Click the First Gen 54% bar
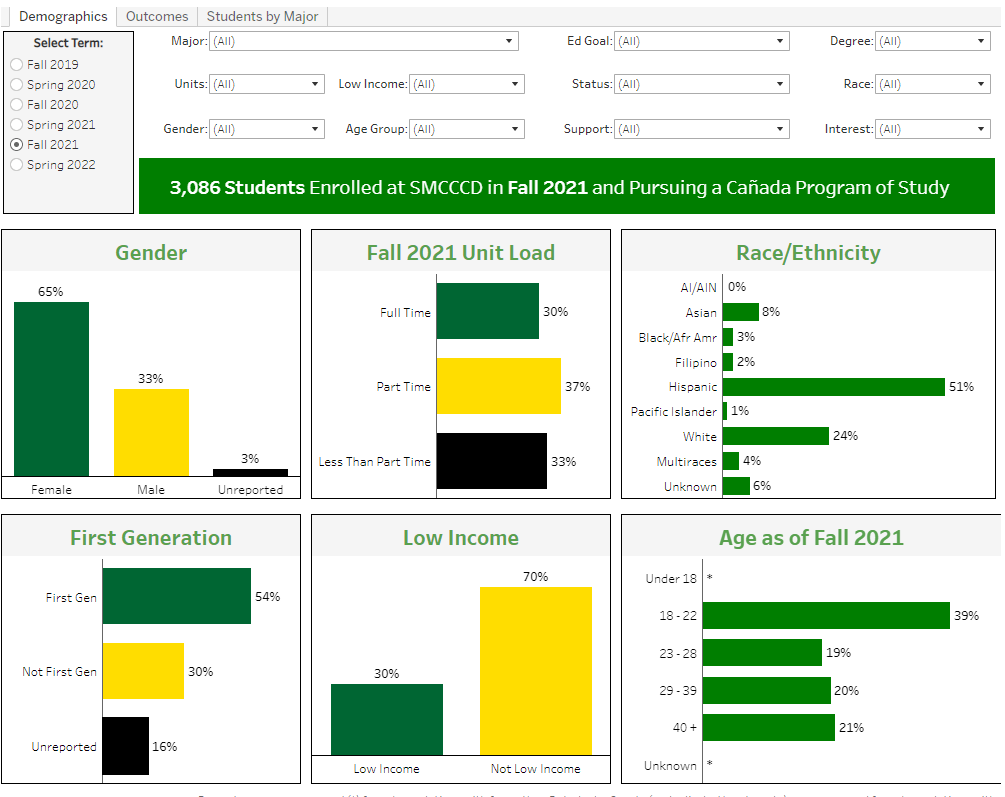Image resolution: width=1005 pixels, height=797 pixels. point(177,596)
